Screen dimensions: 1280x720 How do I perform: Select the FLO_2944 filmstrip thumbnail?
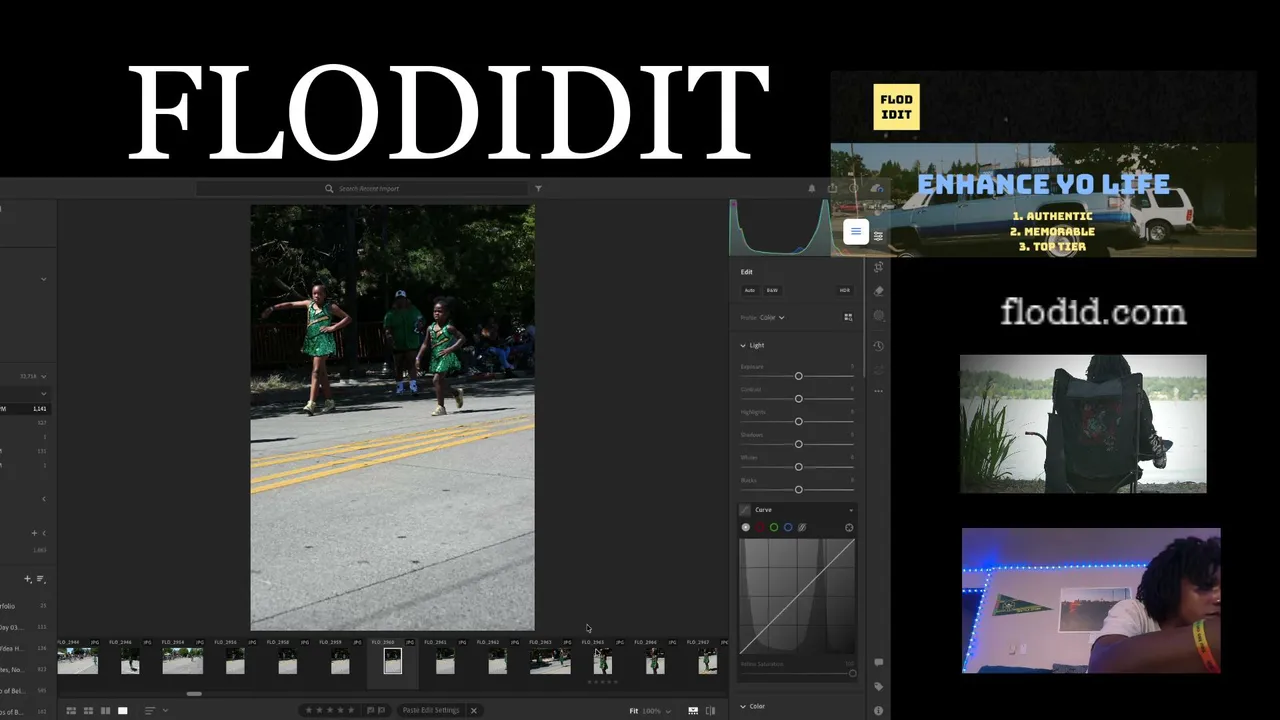(x=78, y=660)
